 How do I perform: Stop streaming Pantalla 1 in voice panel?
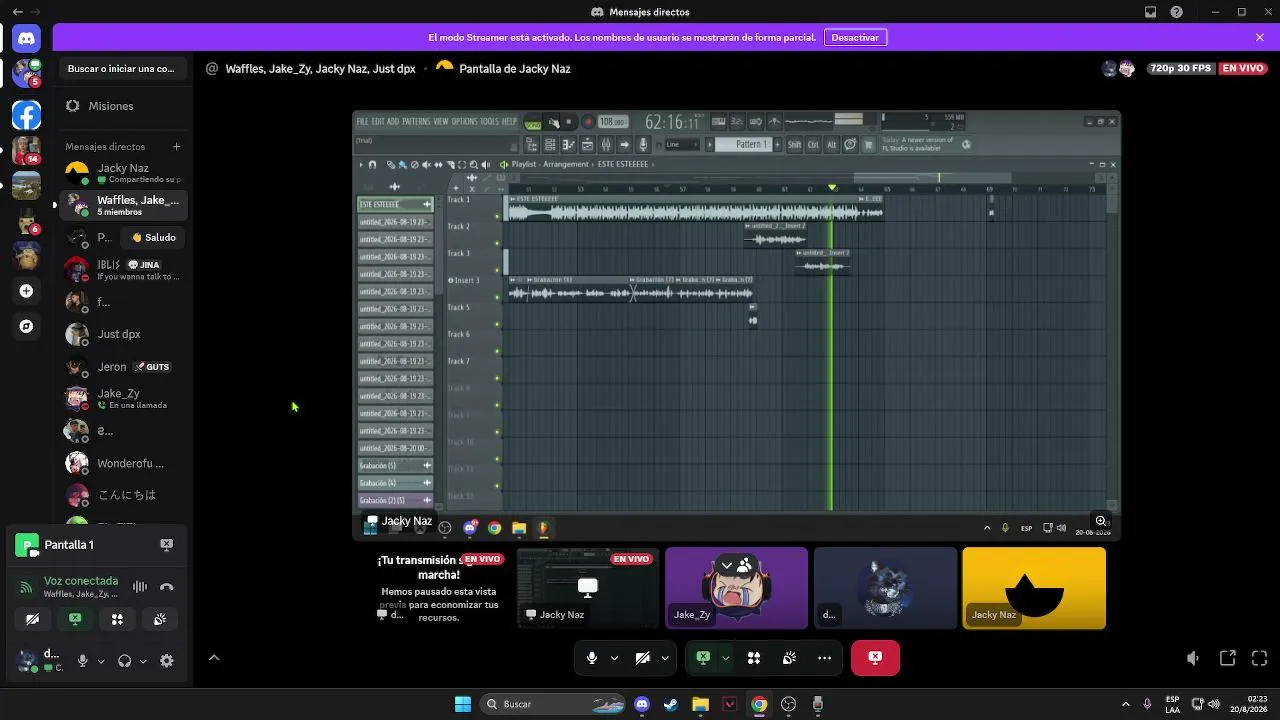tap(166, 544)
